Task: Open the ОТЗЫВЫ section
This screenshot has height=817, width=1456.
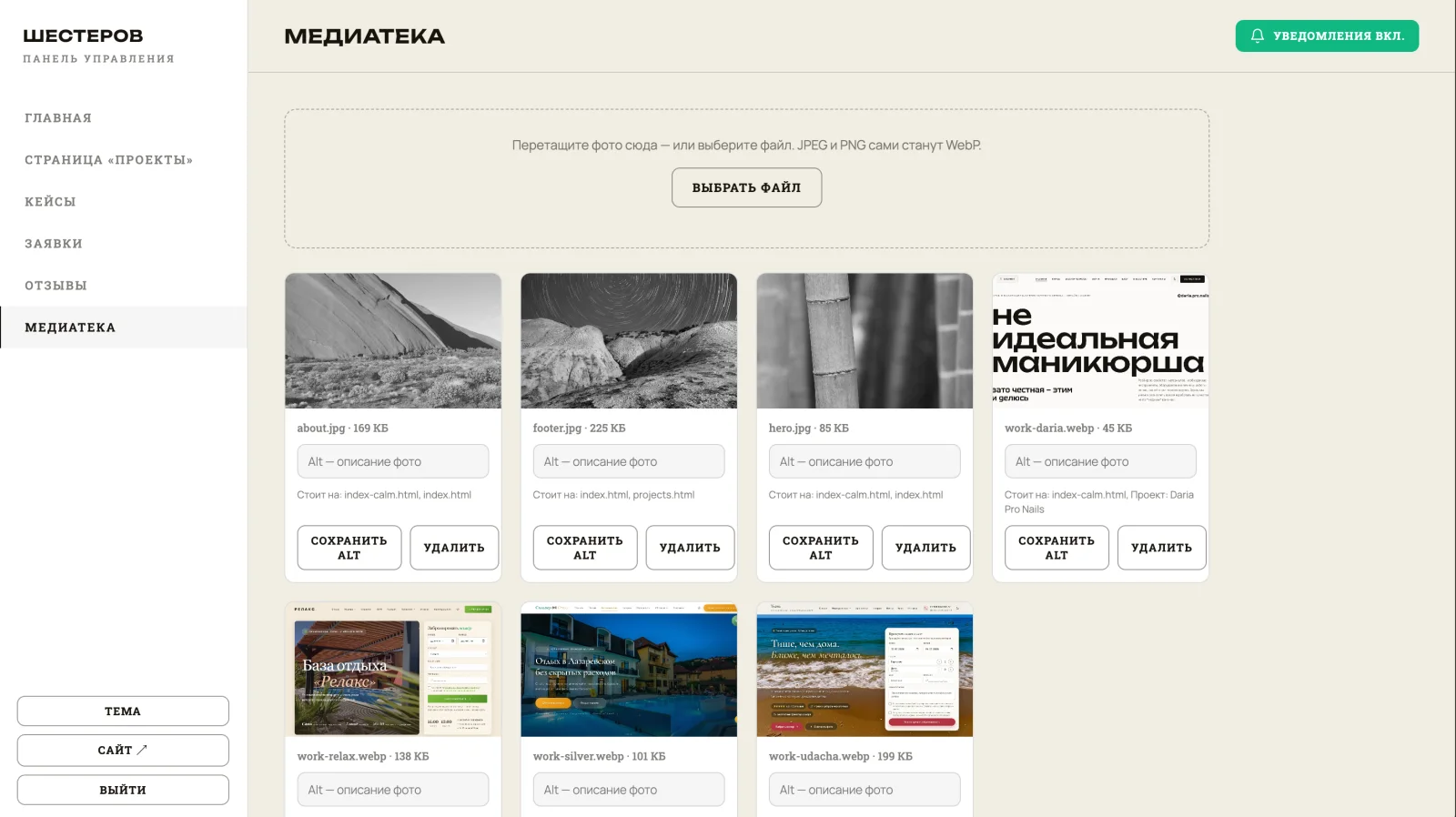Action: [56, 286]
